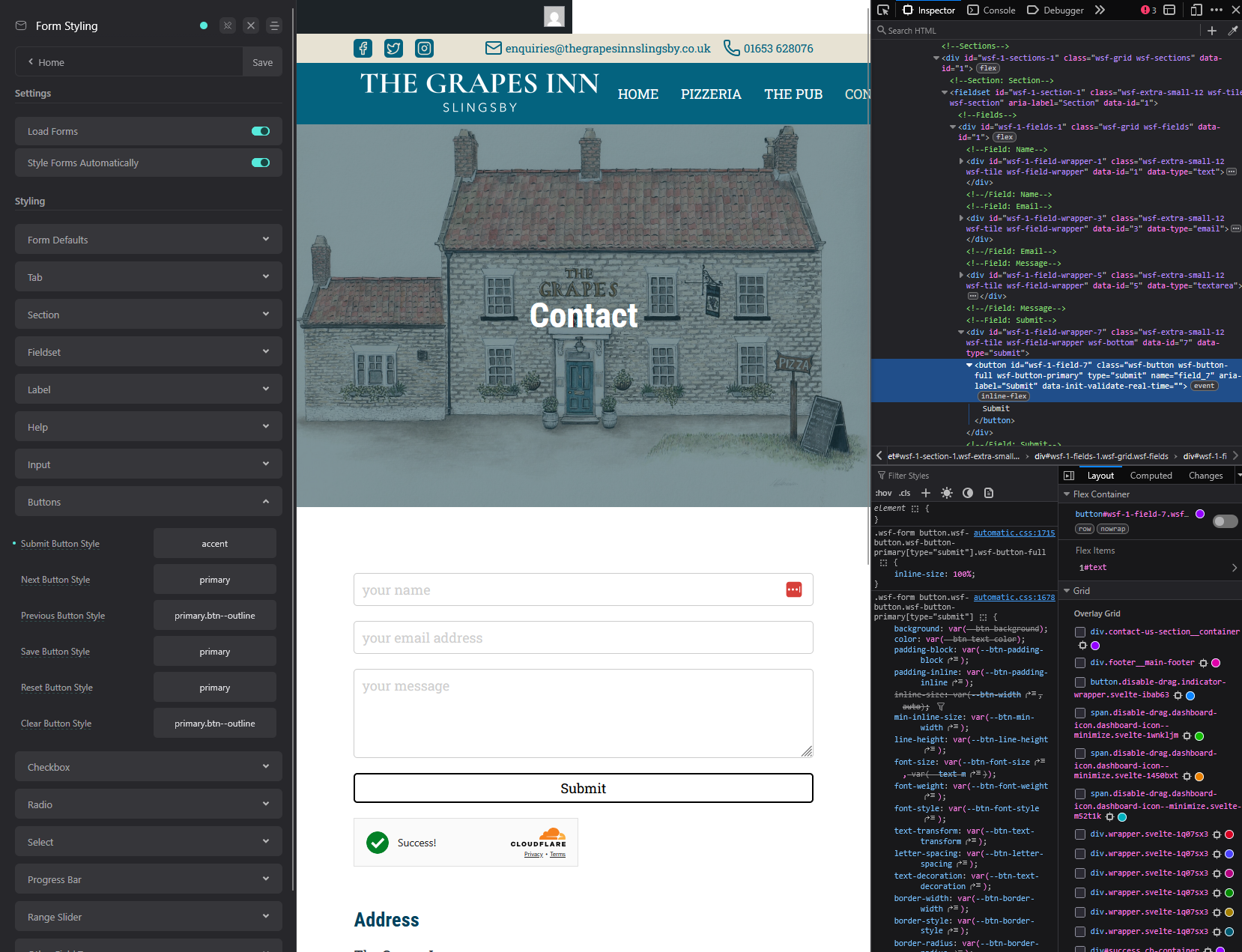Click the plus icon to create new node

1212,31
